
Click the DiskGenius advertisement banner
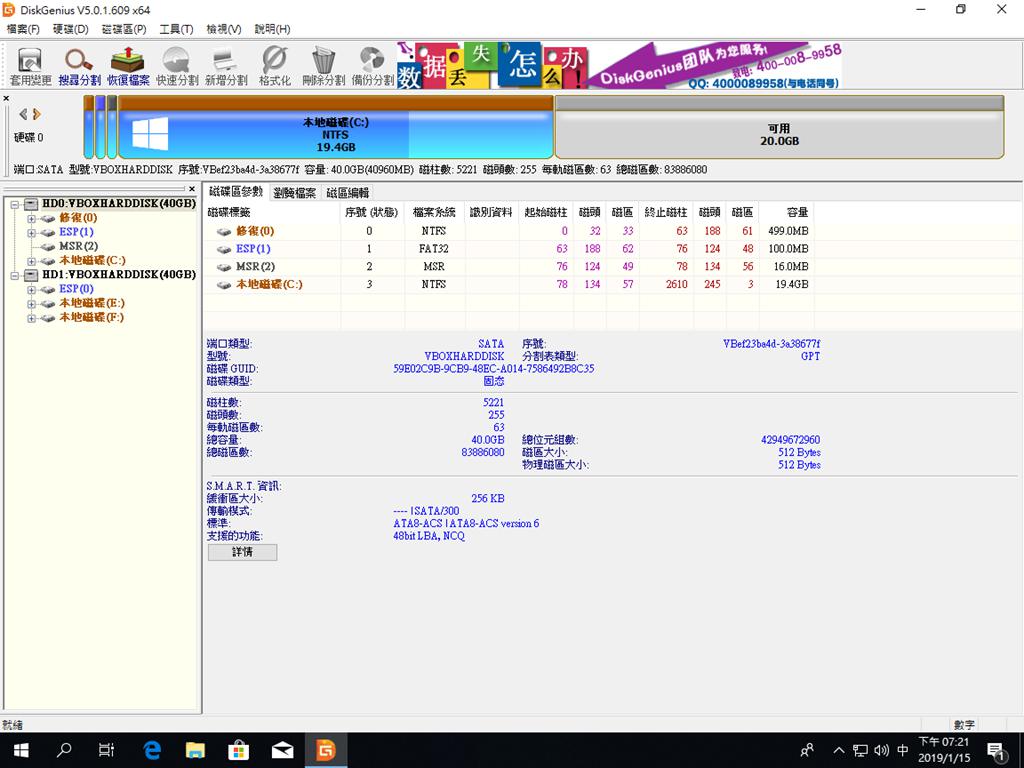point(619,65)
